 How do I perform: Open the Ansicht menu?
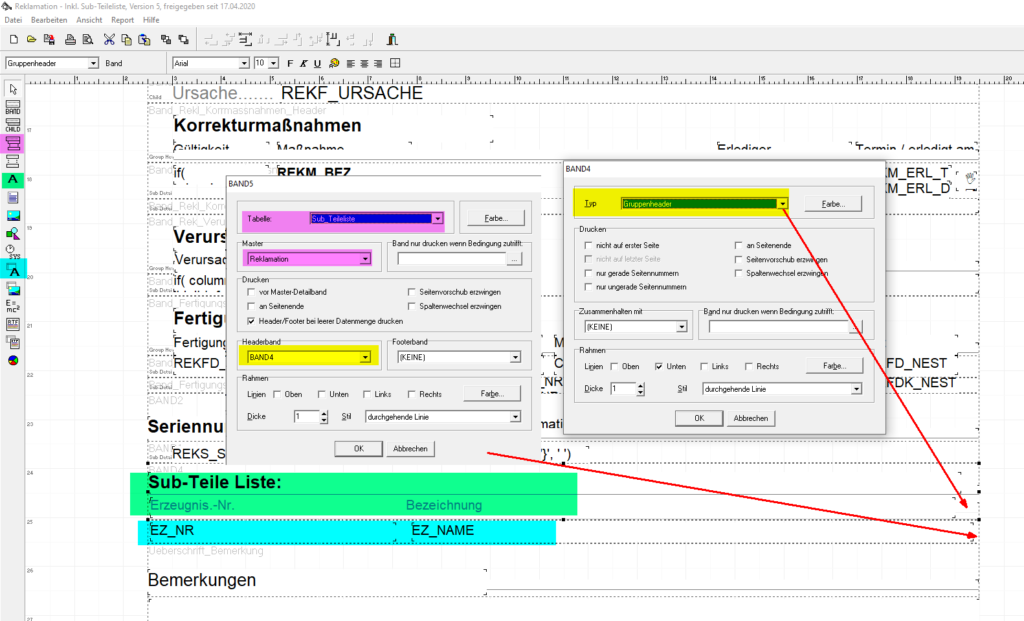click(x=89, y=20)
